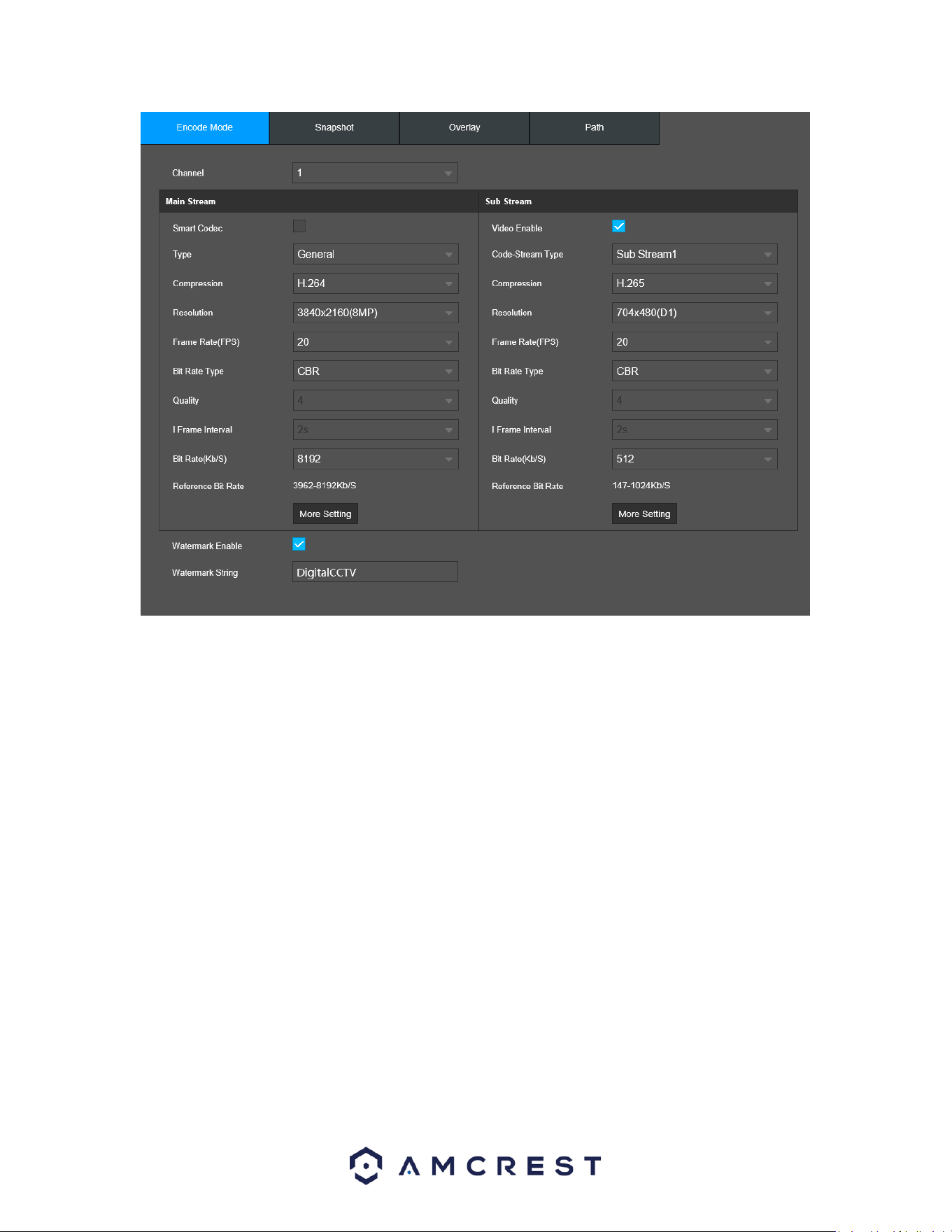Open Main Stream Compression dropdown showing H.264
Image resolution: width=952 pixels, height=1232 pixels.
tap(376, 283)
